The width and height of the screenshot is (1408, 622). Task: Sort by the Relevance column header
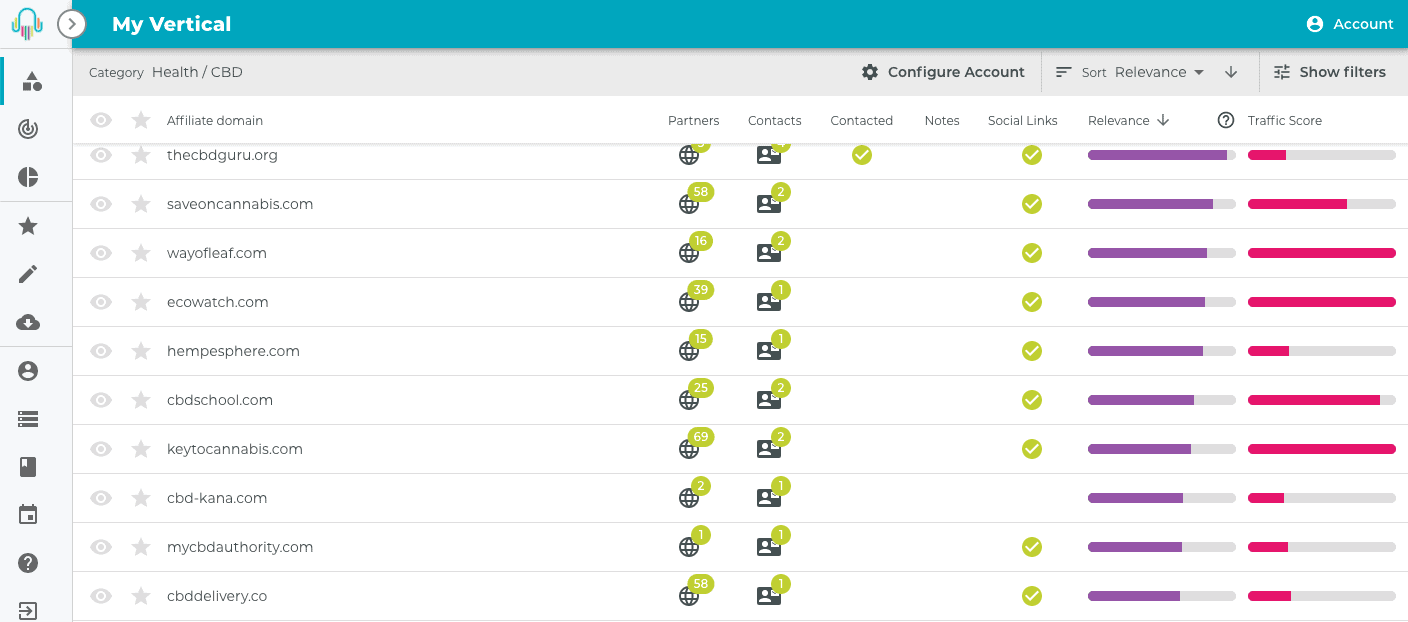(1128, 120)
